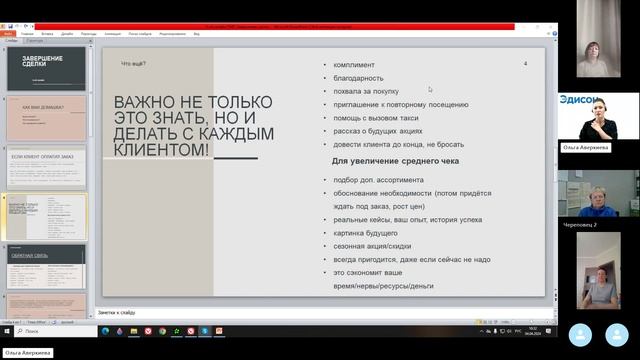Click the Заметки к слайду notes field

click(x=324, y=313)
